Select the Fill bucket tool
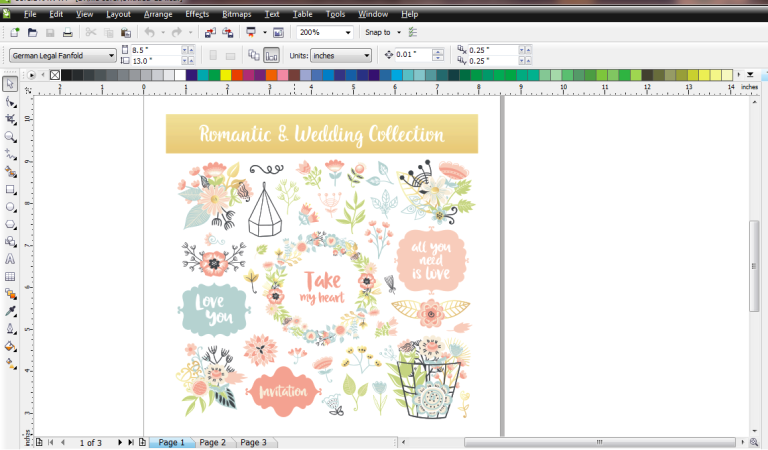This screenshot has width=768, height=450. pyautogui.click(x=10, y=347)
